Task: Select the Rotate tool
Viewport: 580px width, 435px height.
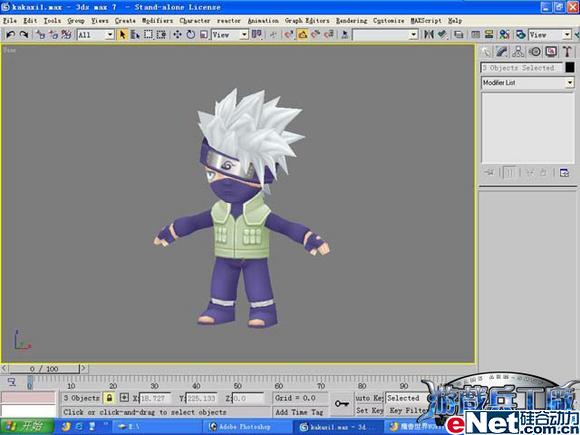Action: coord(190,35)
